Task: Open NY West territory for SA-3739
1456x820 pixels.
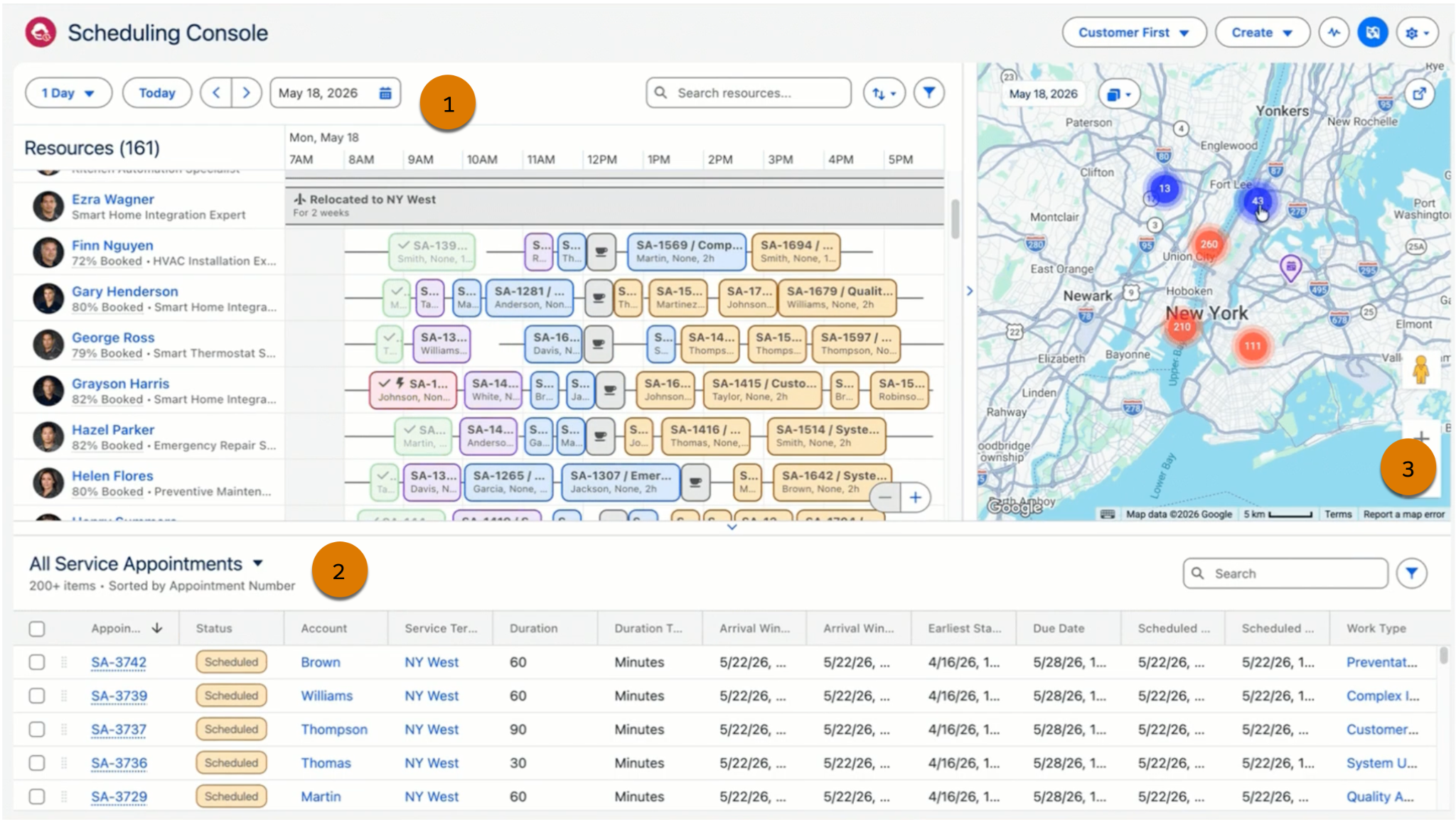Action: tap(432, 696)
